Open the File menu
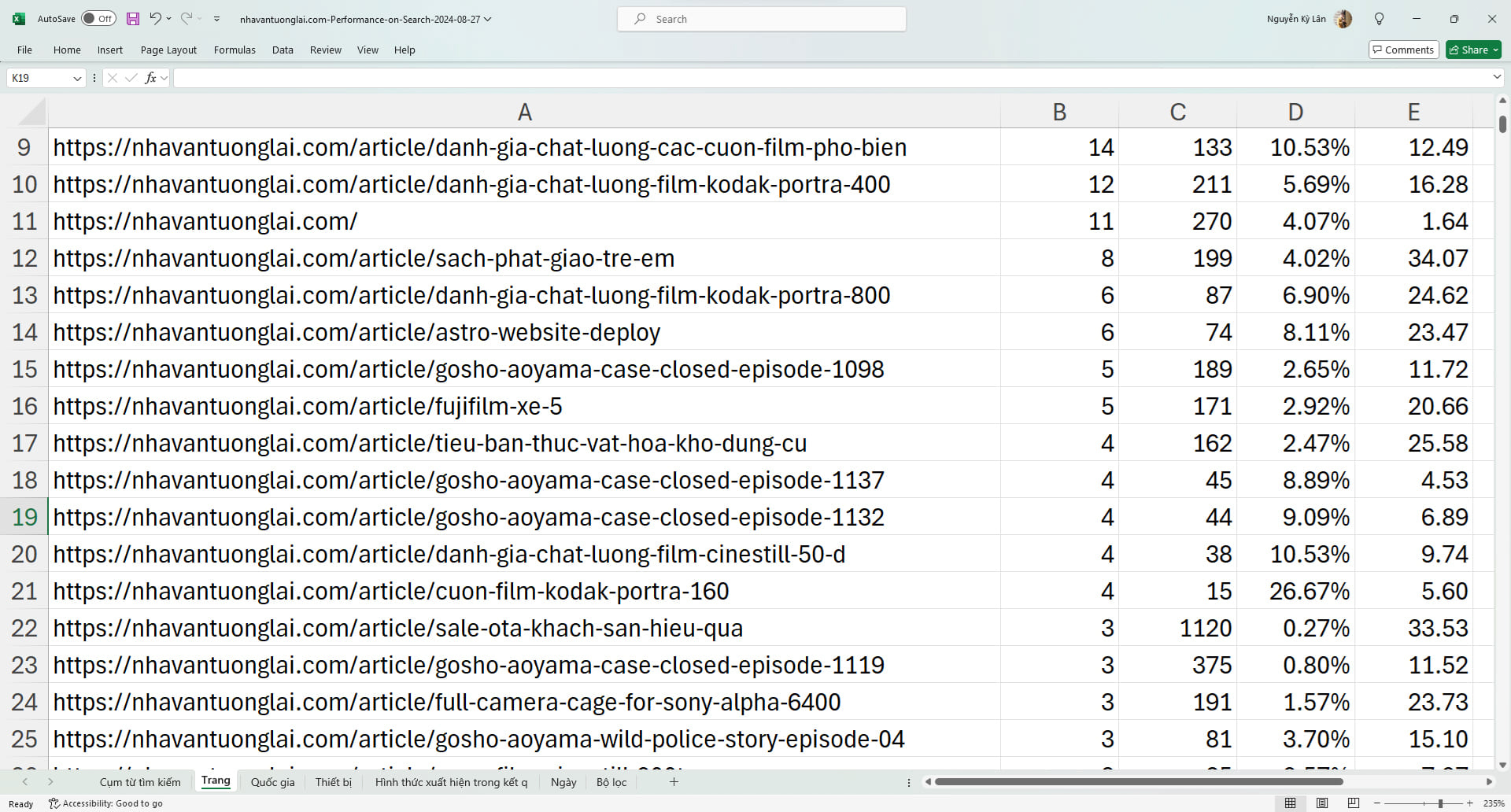 [x=25, y=50]
